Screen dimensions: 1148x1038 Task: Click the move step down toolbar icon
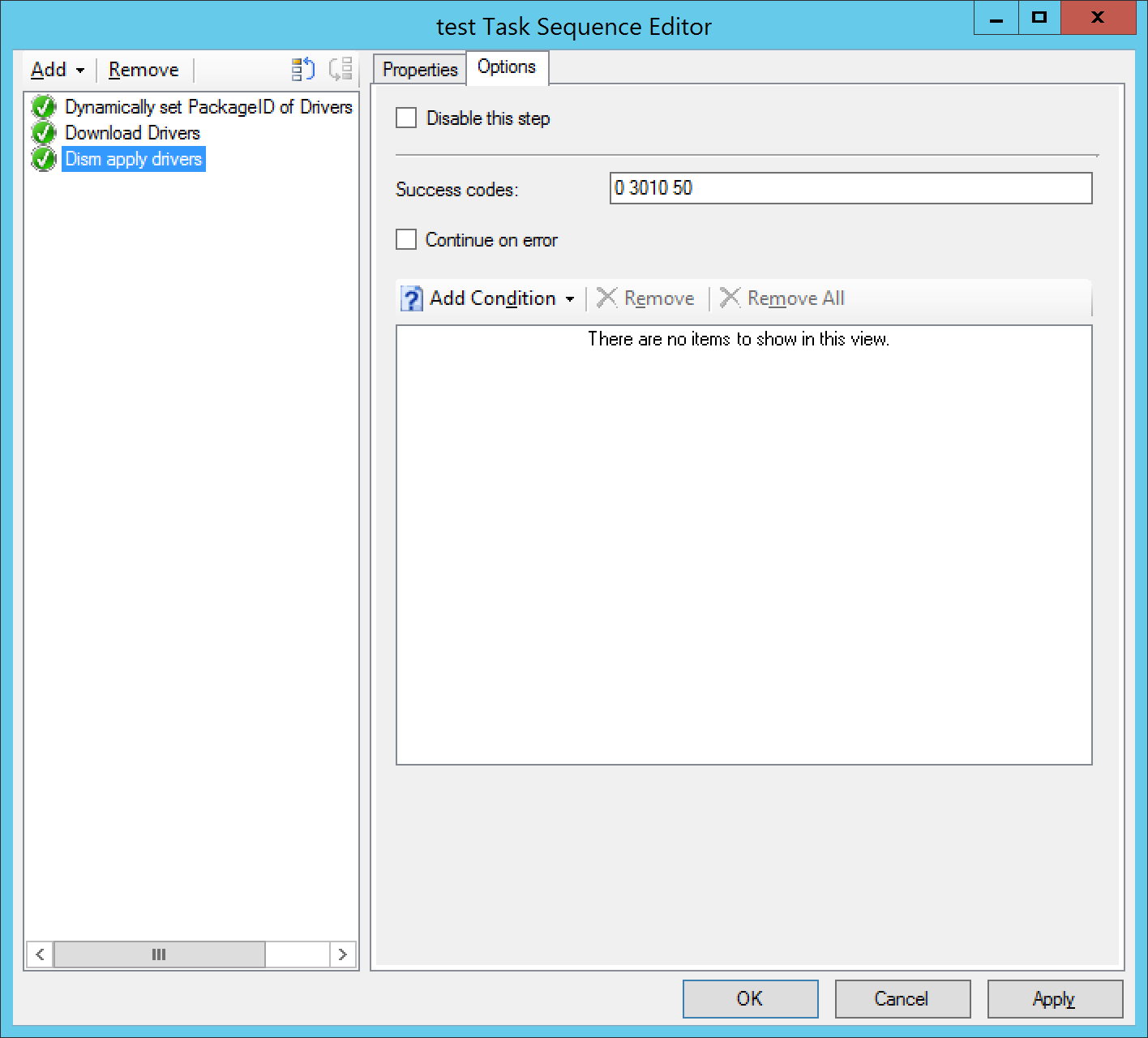coord(341,70)
